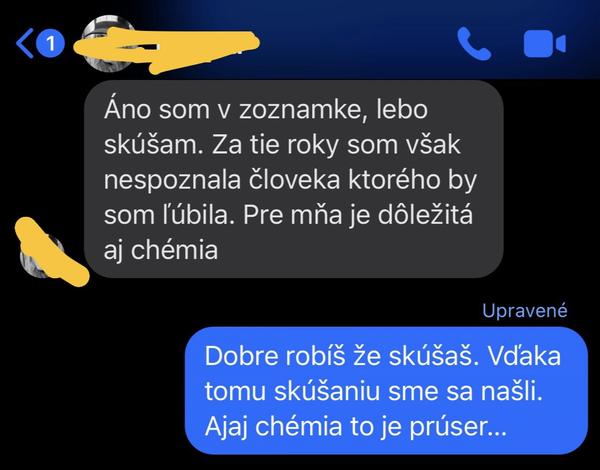Click "nespoznala človeka" in the received message
This screenshot has width=600, height=470.
point(222,180)
